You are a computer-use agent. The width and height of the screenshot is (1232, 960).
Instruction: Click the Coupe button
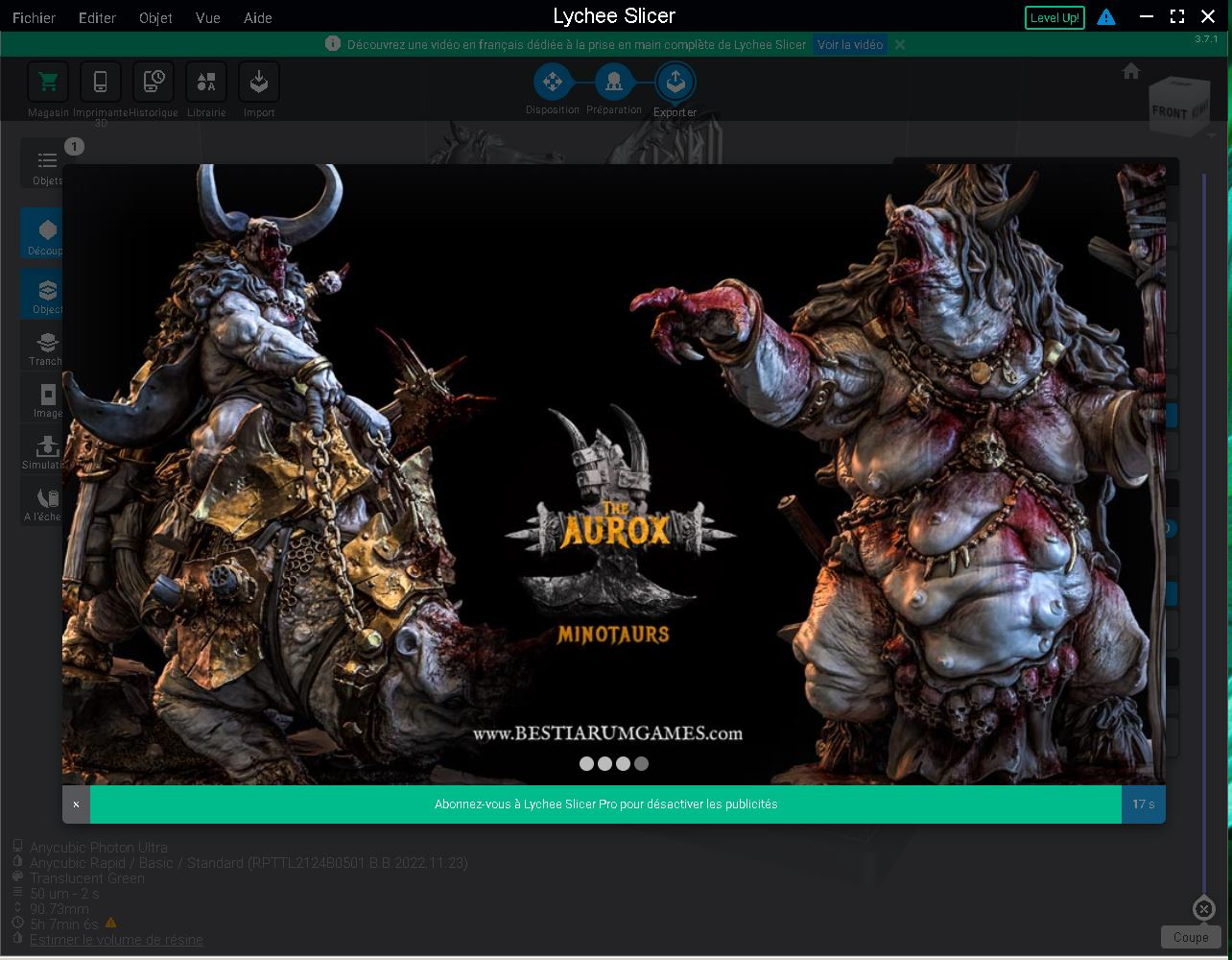(x=1191, y=938)
